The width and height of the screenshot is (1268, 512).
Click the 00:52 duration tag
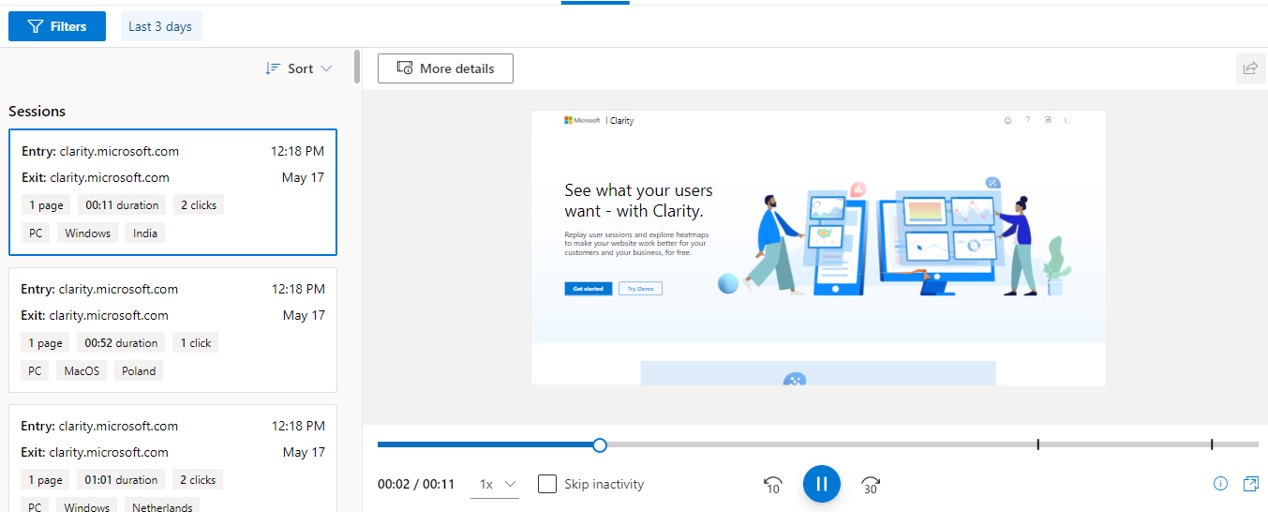pos(122,343)
